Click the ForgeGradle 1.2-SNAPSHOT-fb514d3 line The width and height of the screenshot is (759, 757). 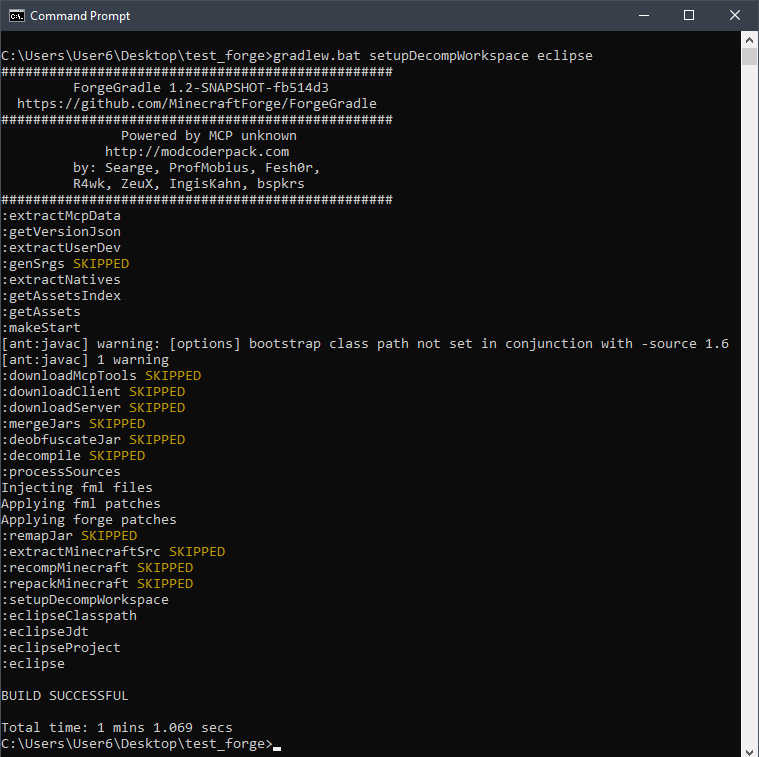point(201,88)
